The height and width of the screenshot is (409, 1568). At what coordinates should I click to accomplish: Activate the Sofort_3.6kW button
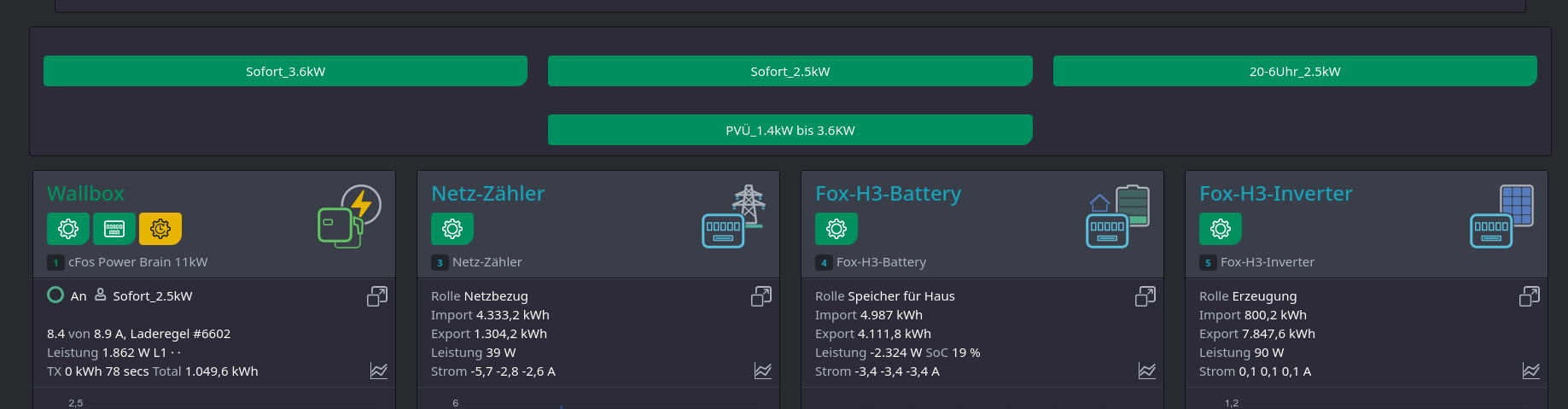click(285, 71)
